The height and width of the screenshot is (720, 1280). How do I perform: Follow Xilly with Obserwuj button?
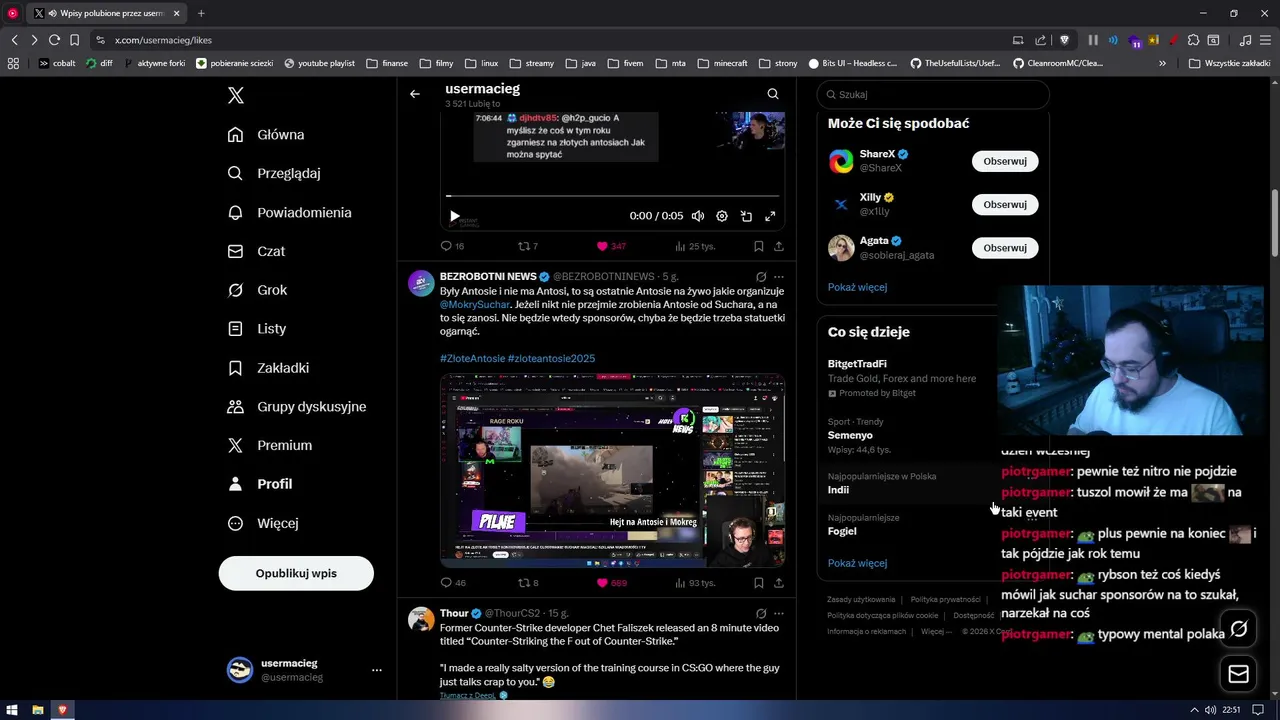[1005, 204]
